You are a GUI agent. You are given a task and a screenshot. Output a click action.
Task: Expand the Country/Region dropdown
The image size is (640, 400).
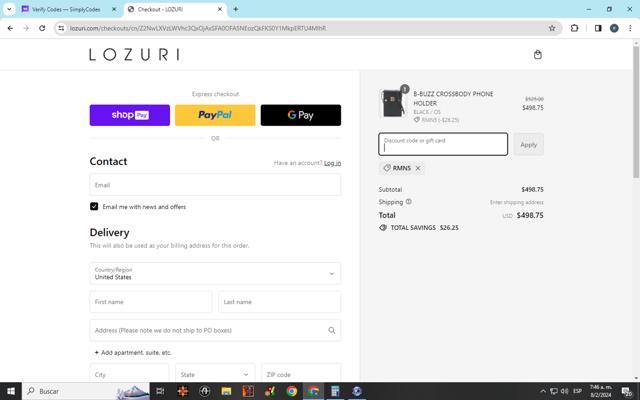click(x=215, y=273)
